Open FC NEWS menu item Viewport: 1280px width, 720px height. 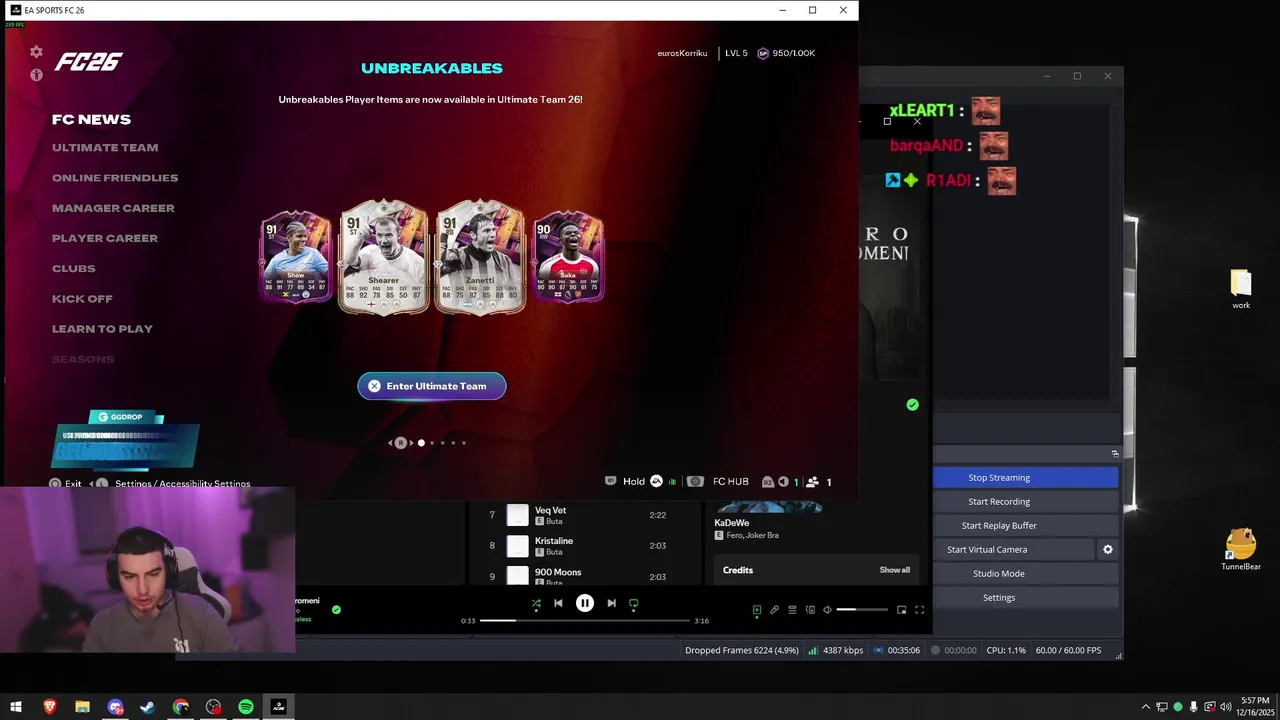91,119
